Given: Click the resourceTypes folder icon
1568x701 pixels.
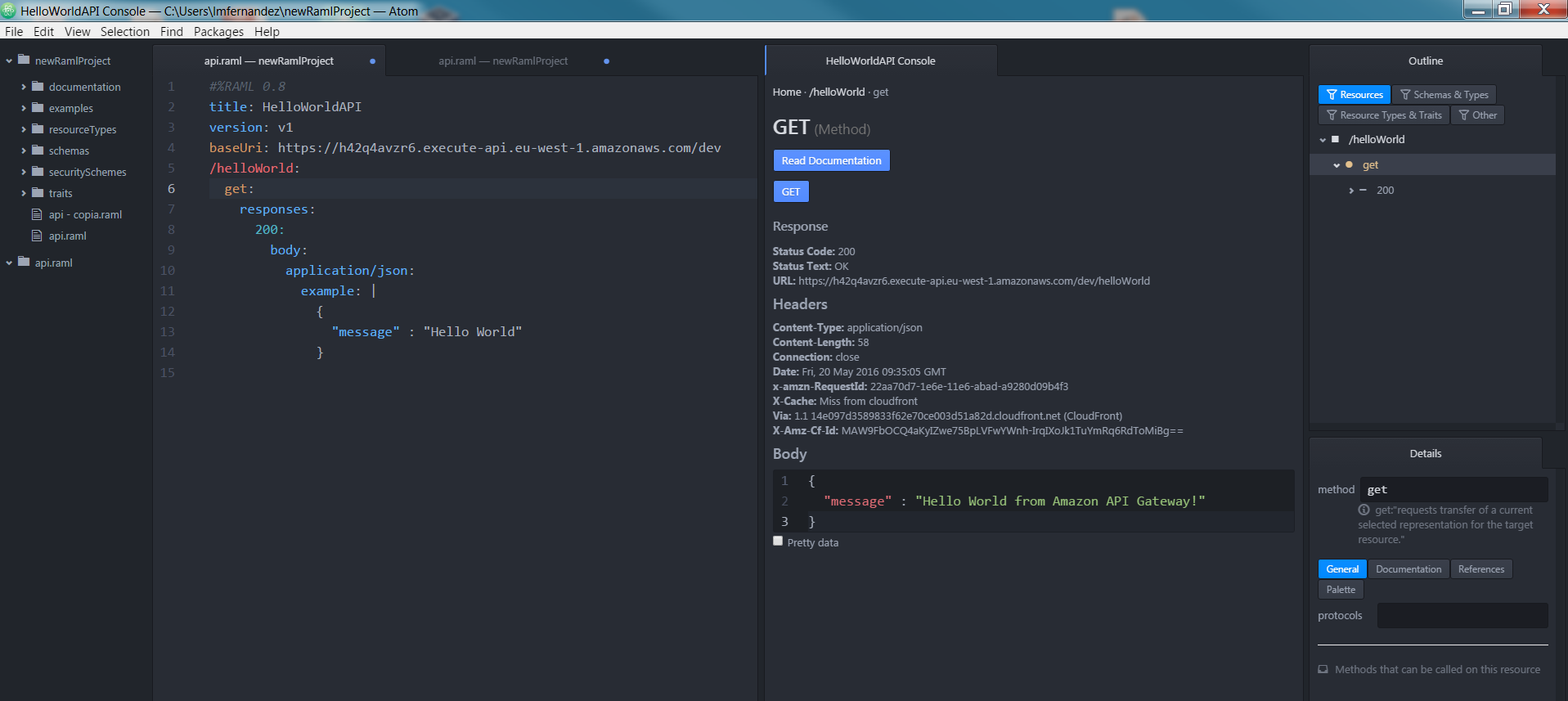Looking at the screenshot, I should coord(38,128).
